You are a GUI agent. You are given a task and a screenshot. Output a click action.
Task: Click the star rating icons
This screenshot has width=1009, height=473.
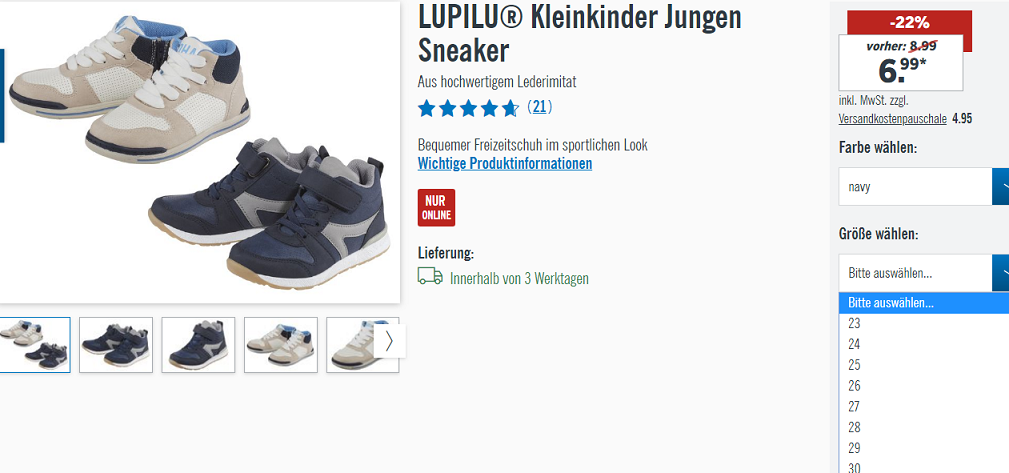468,108
